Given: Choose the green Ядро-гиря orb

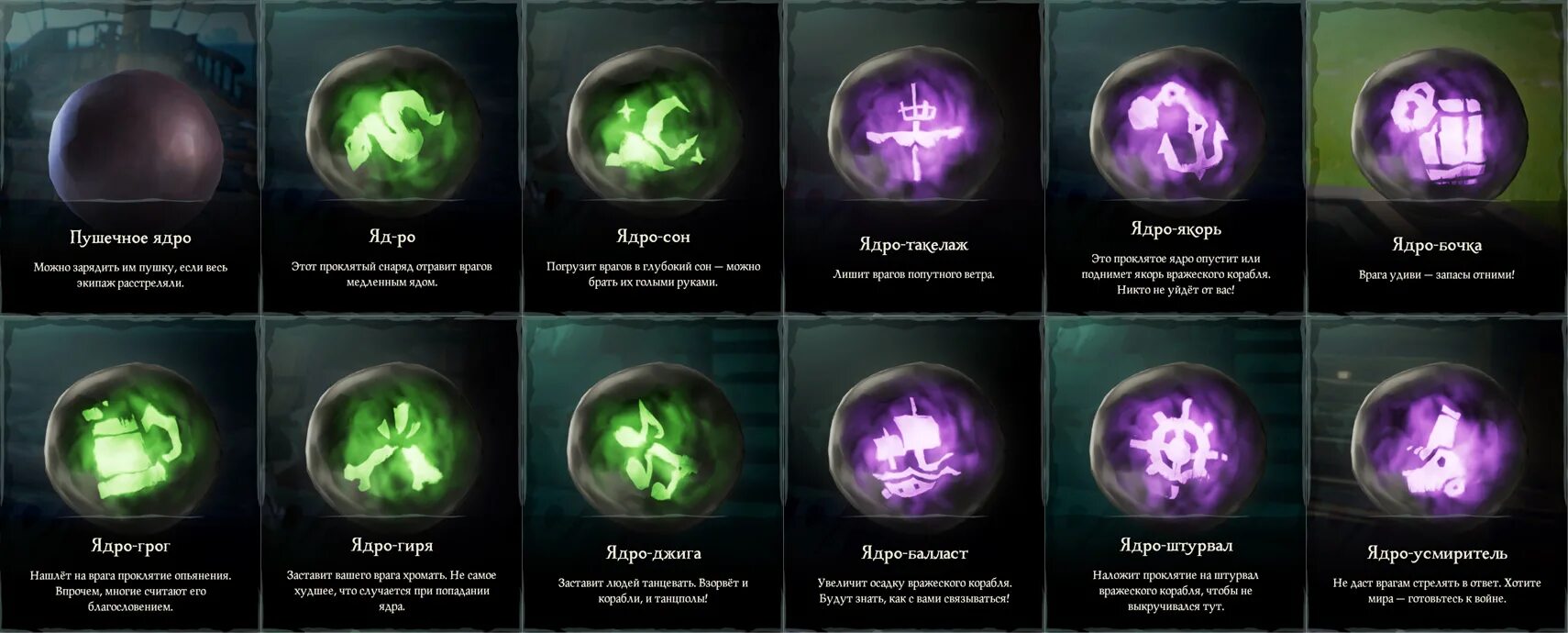Looking at the screenshot, I should (392, 442).
